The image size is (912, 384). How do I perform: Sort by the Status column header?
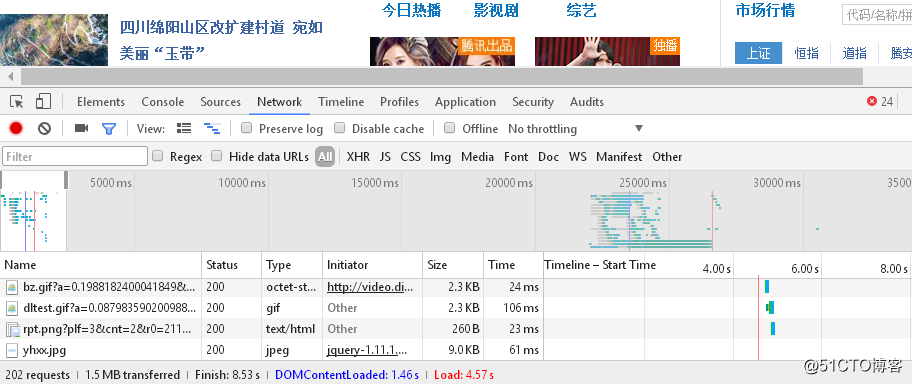[232, 265]
